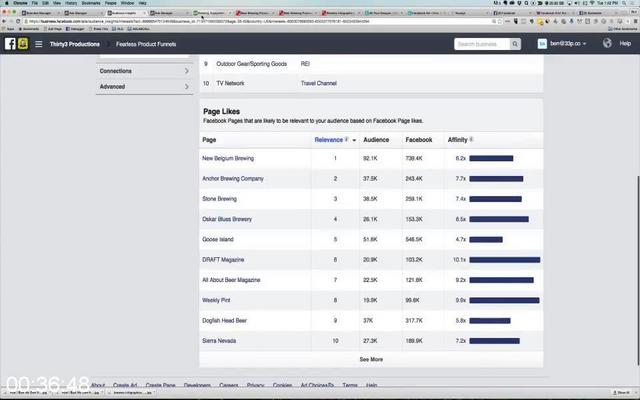Open Dogfish Head Beer page link

224,320
